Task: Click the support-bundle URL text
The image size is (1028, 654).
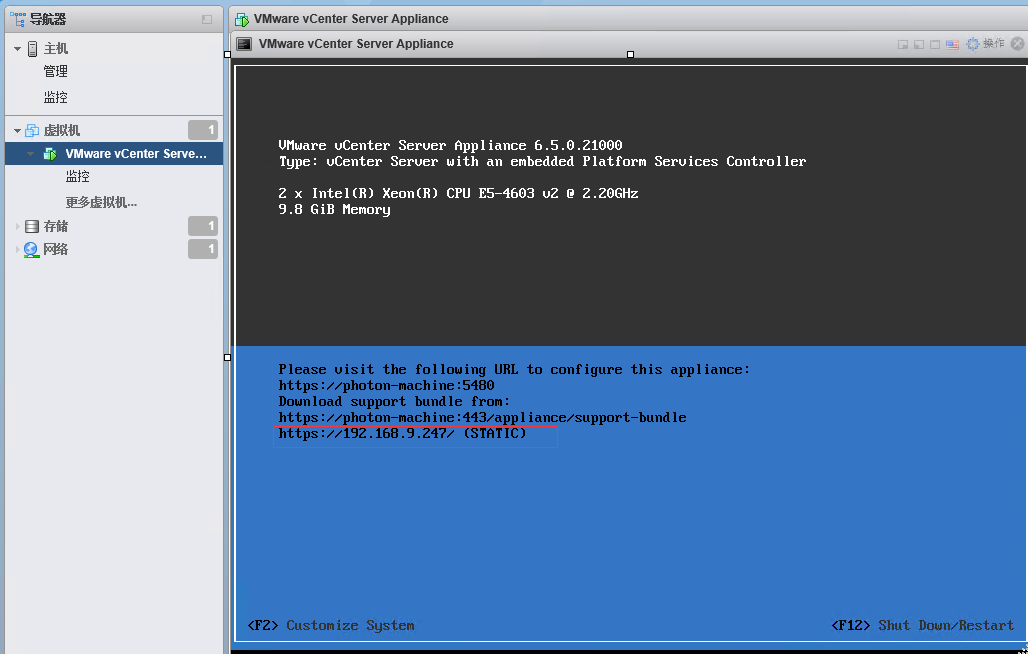Action: pos(483,417)
